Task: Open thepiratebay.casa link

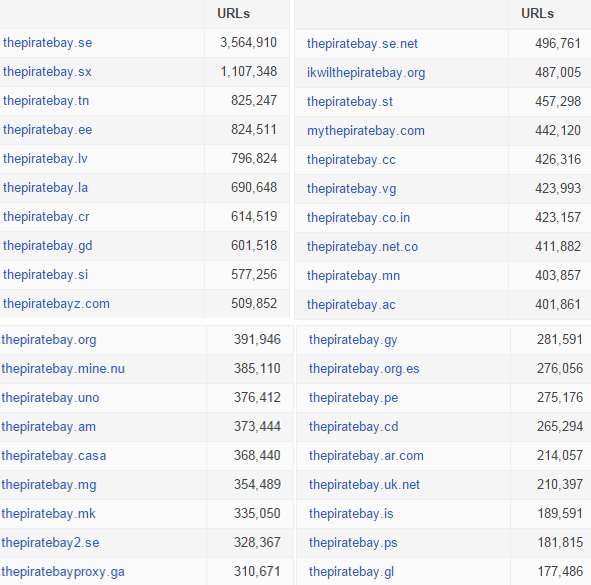Action: tap(54, 456)
